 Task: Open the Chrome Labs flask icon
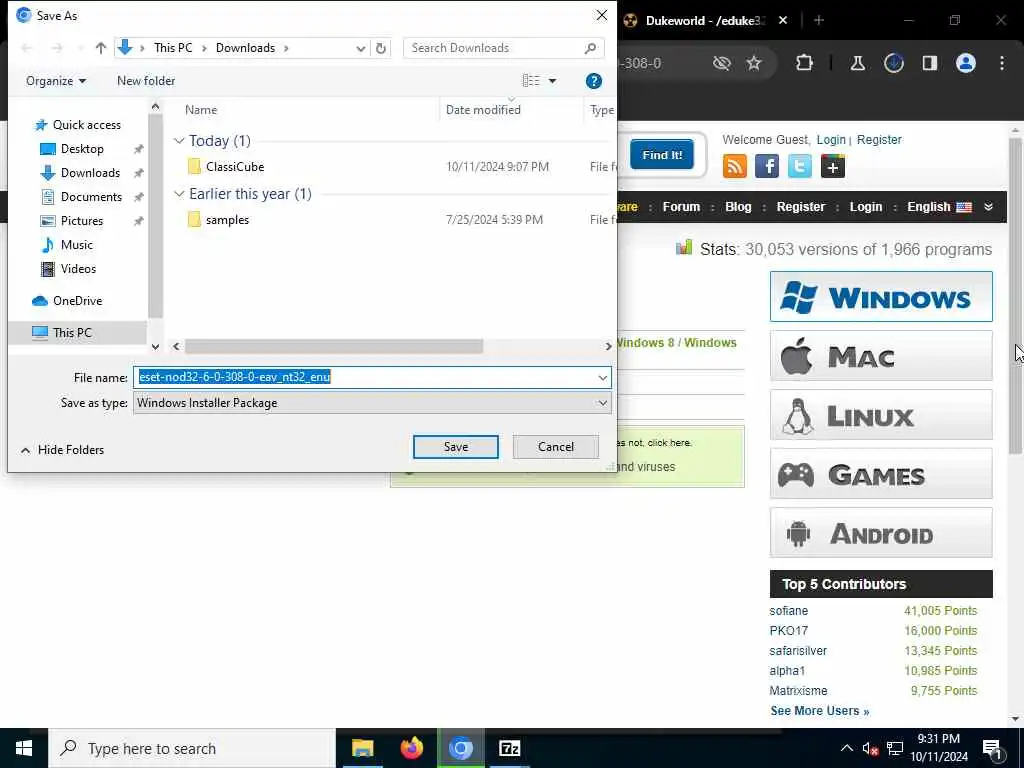click(x=857, y=63)
